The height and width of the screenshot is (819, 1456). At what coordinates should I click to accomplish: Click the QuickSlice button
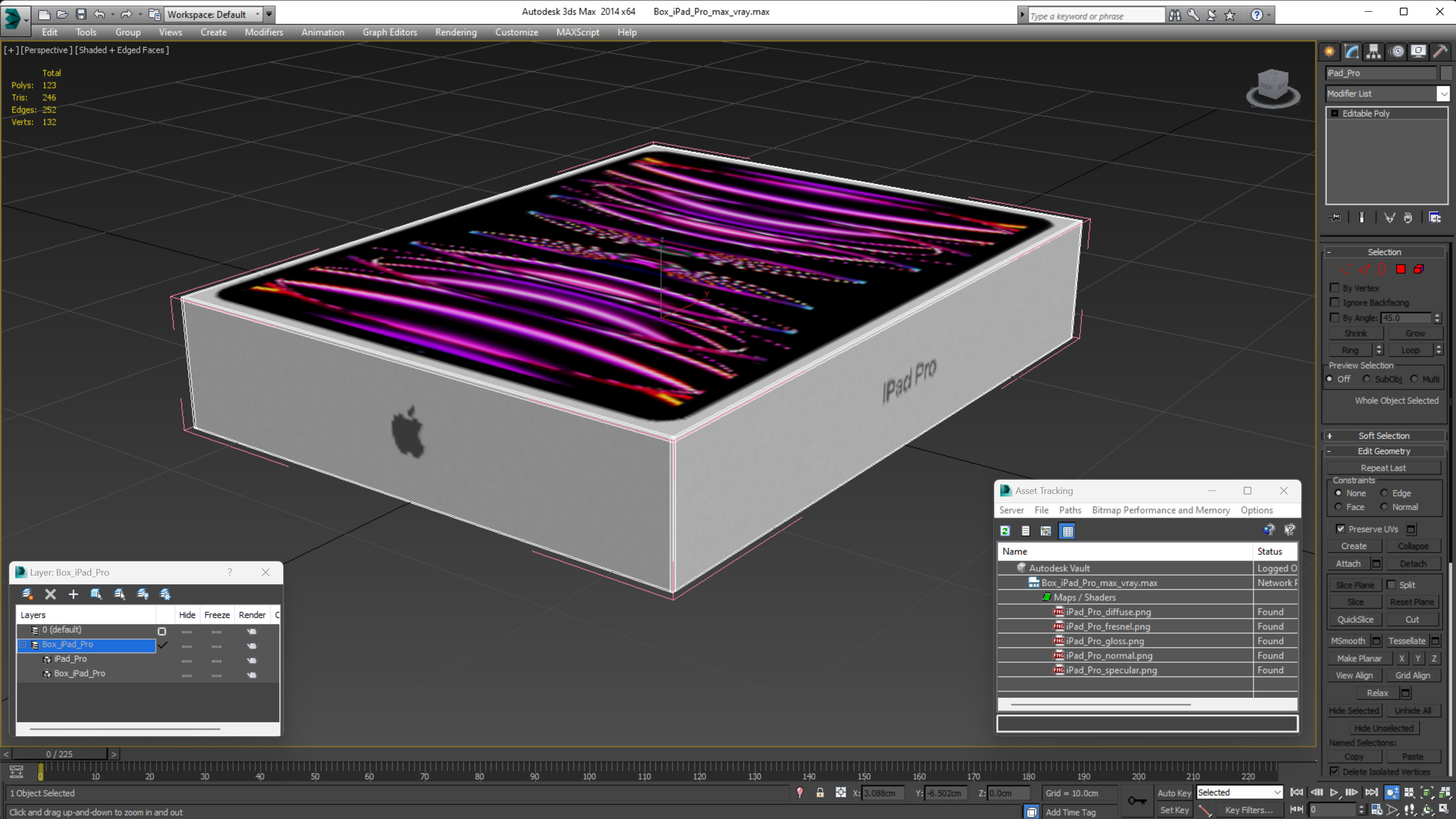click(1355, 619)
